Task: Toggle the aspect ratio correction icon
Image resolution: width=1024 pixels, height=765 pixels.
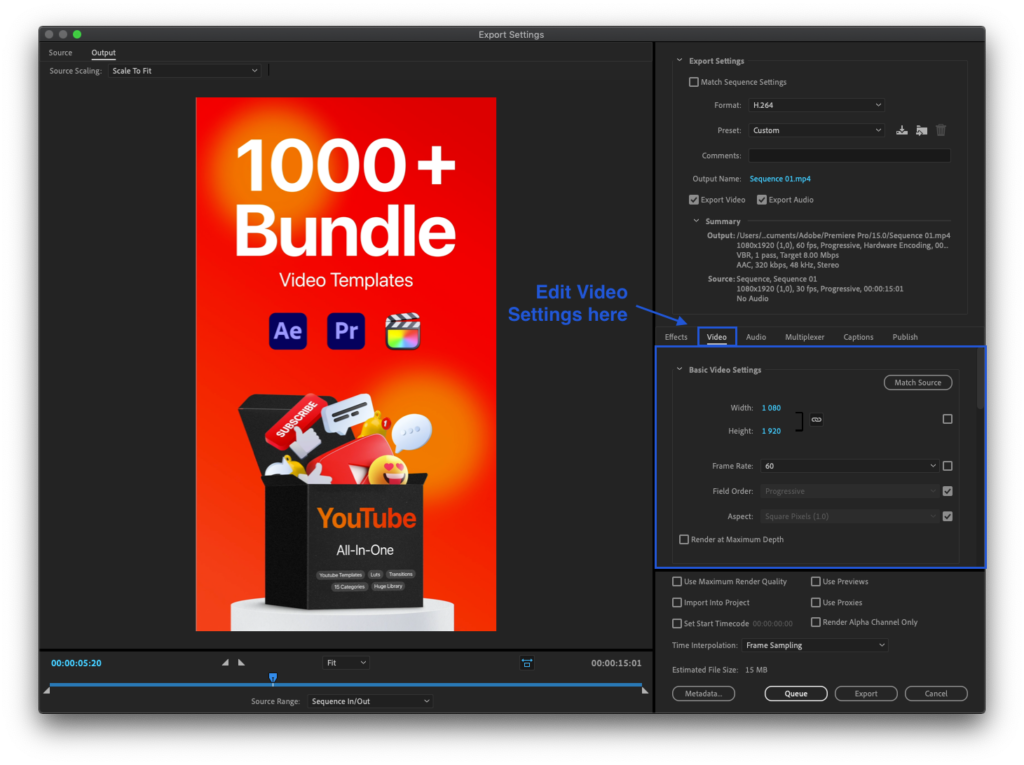Action: [527, 663]
